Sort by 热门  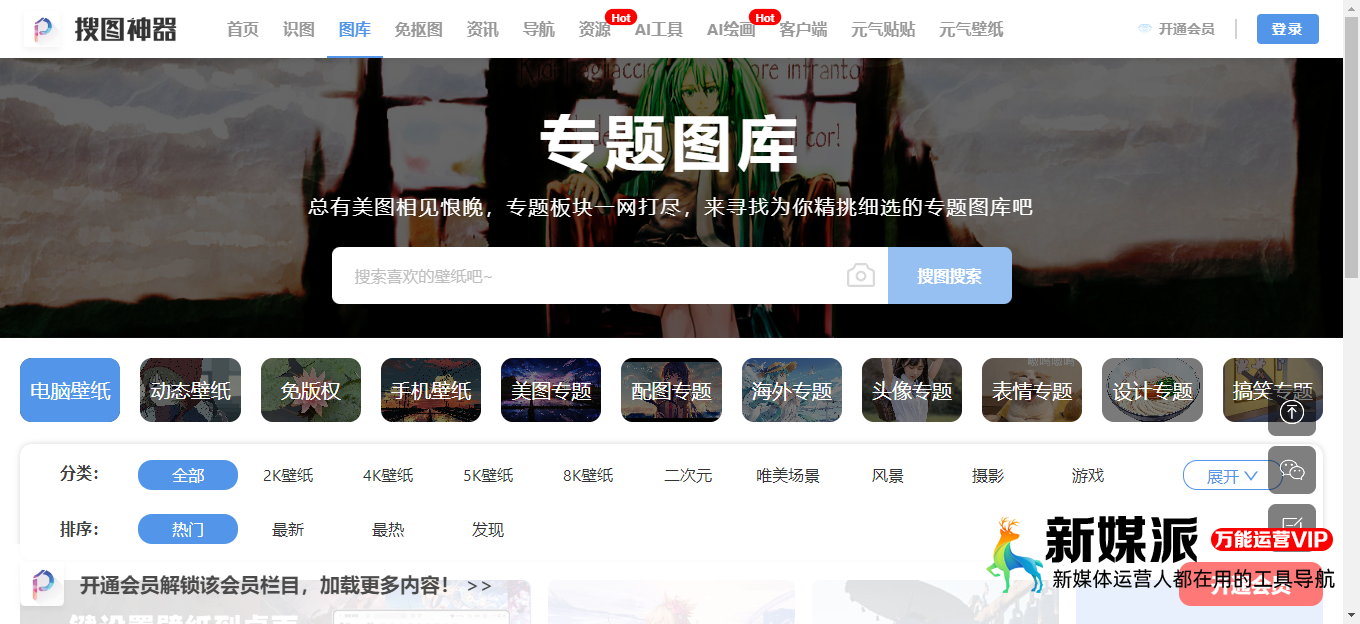click(x=188, y=529)
